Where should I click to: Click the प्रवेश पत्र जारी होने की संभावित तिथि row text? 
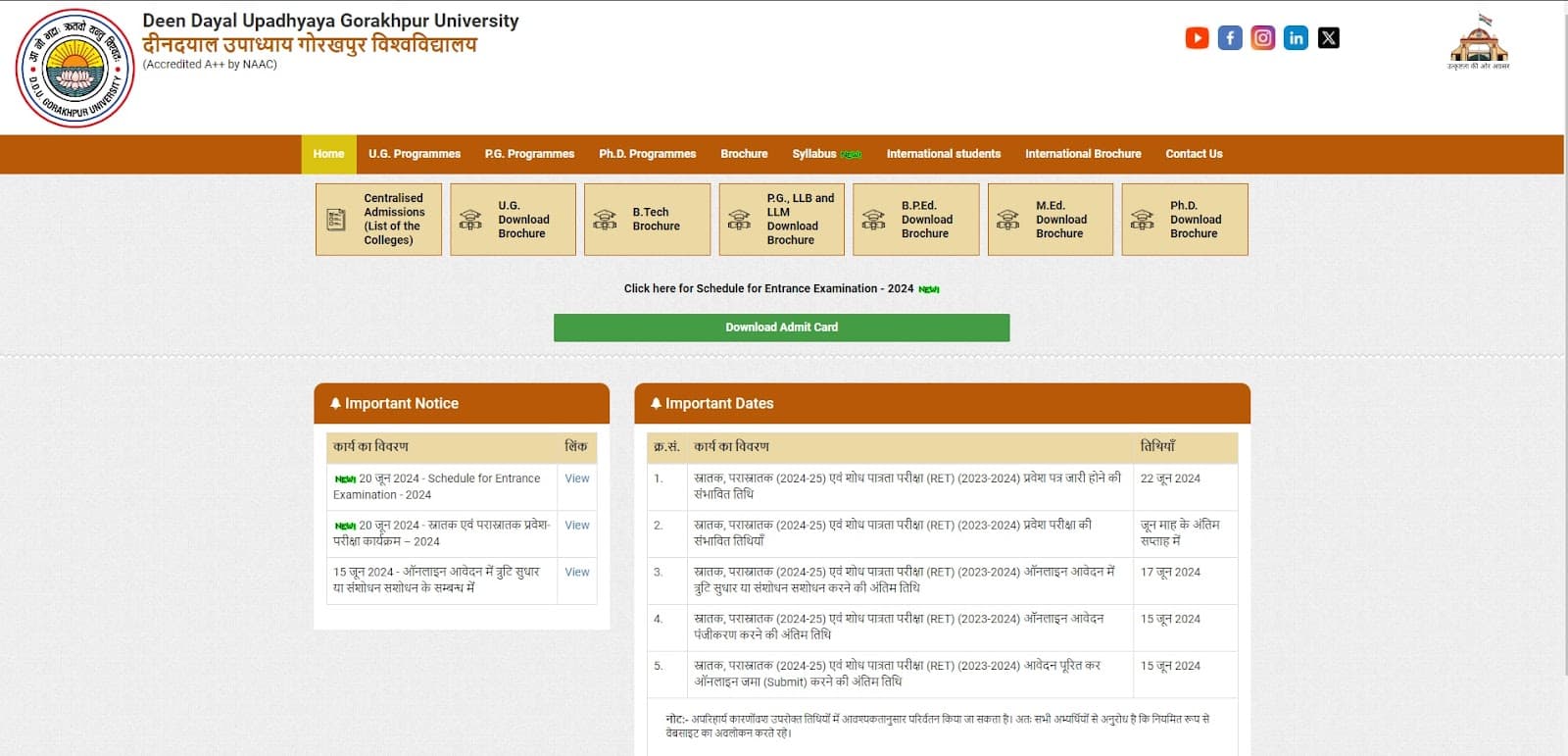[x=907, y=485]
